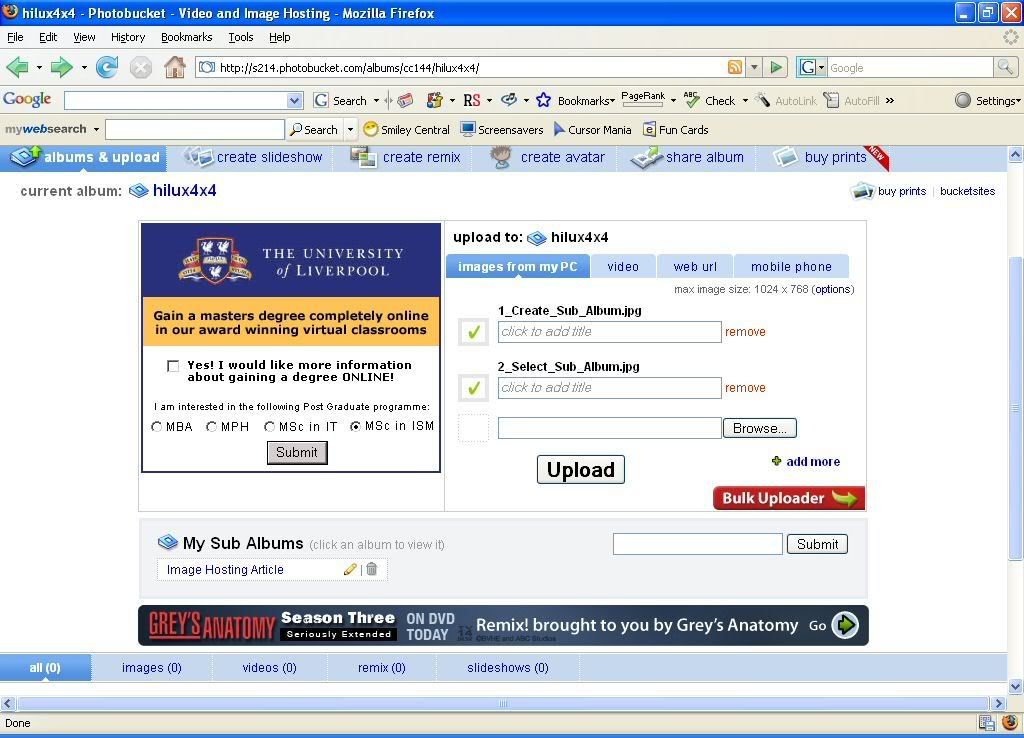Click the PageRank indicator in Google toolbar
This screenshot has width=1024, height=738.
(x=643, y=99)
